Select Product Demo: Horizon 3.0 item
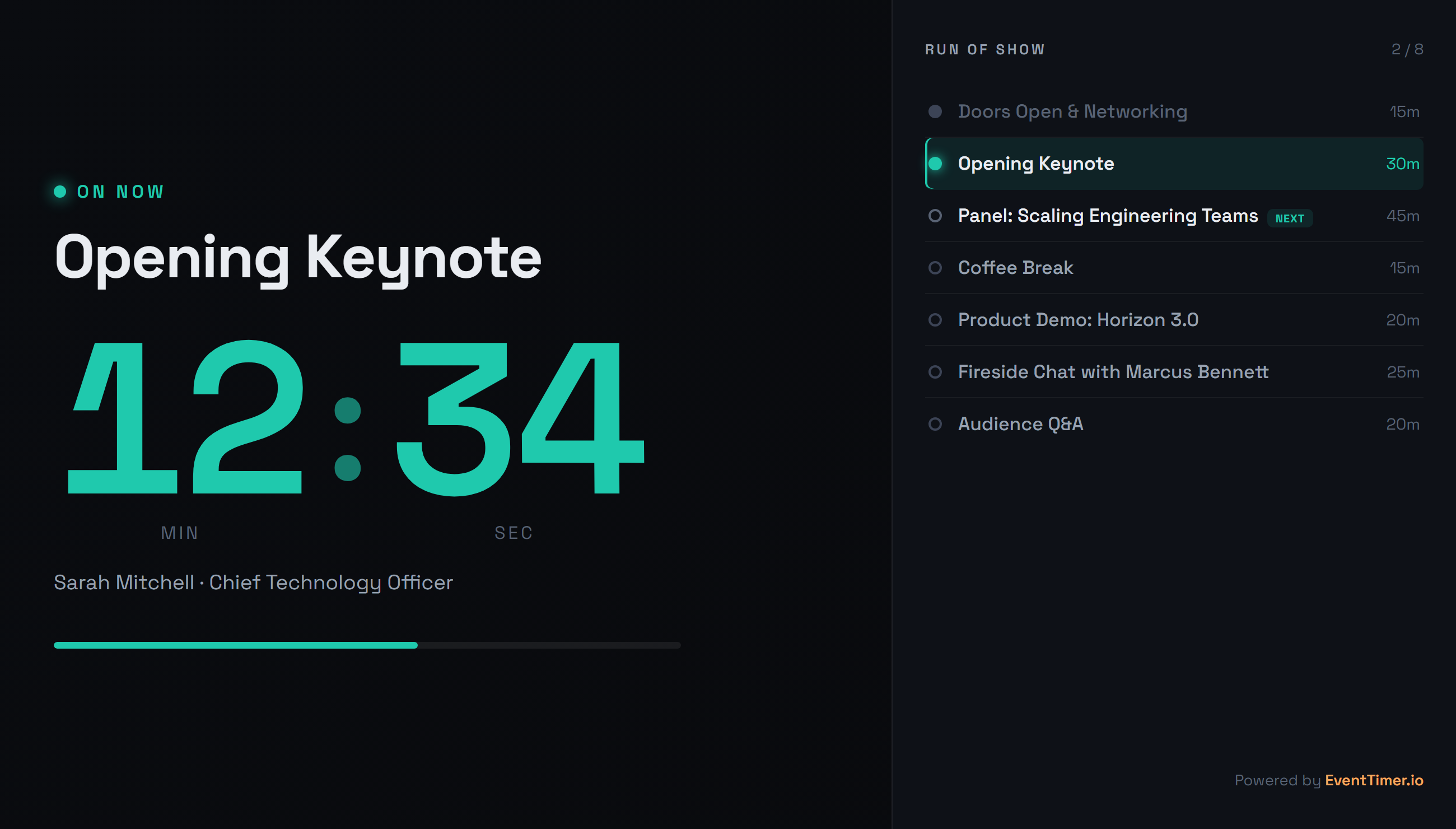 coord(1174,320)
